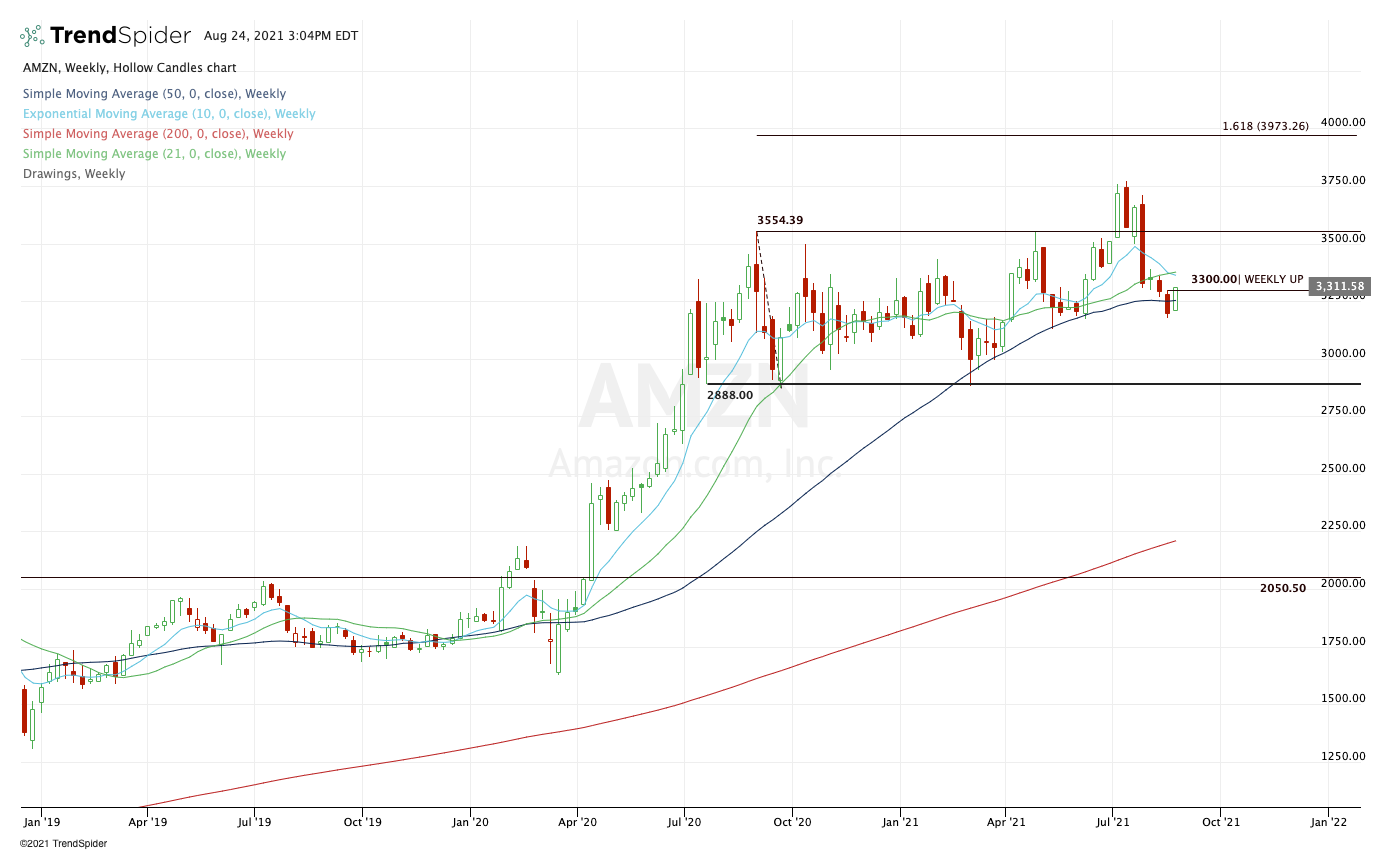The image size is (1391, 853).
Task: Click the 2888.00 support level label
Action: (730, 395)
